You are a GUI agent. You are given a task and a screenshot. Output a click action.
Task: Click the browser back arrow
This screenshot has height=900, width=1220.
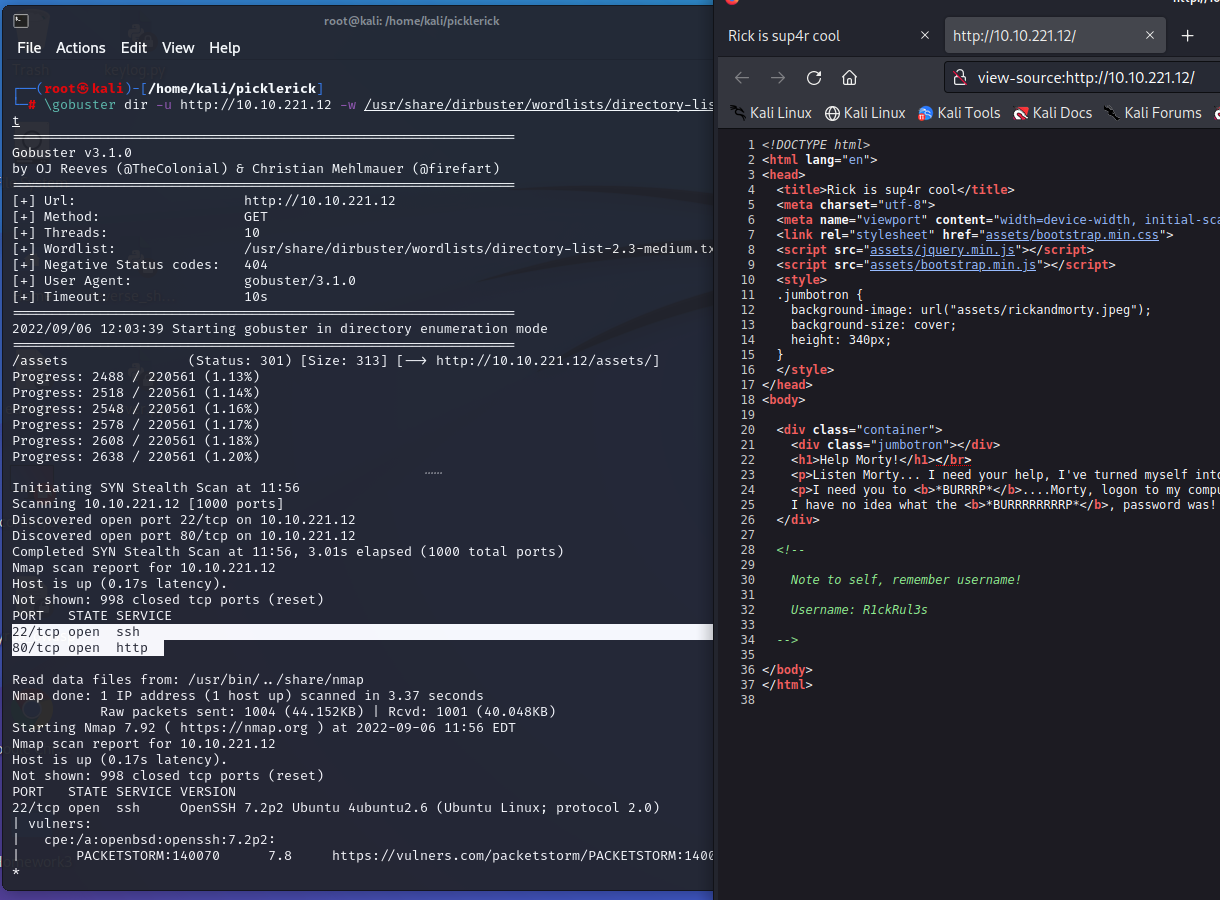tap(741, 78)
